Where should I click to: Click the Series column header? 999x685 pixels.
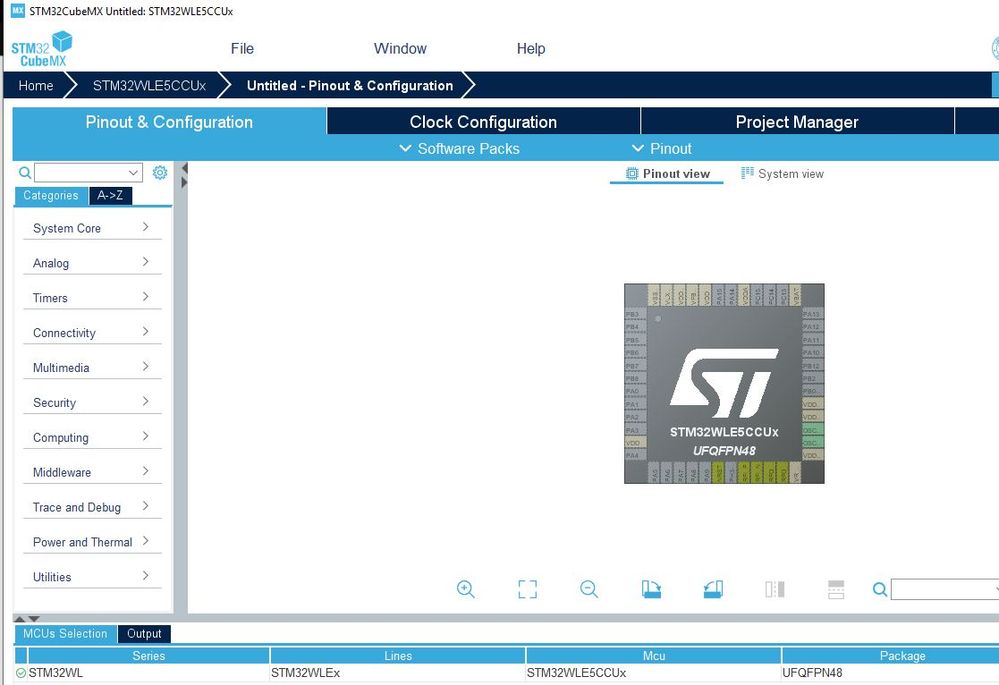click(148, 656)
